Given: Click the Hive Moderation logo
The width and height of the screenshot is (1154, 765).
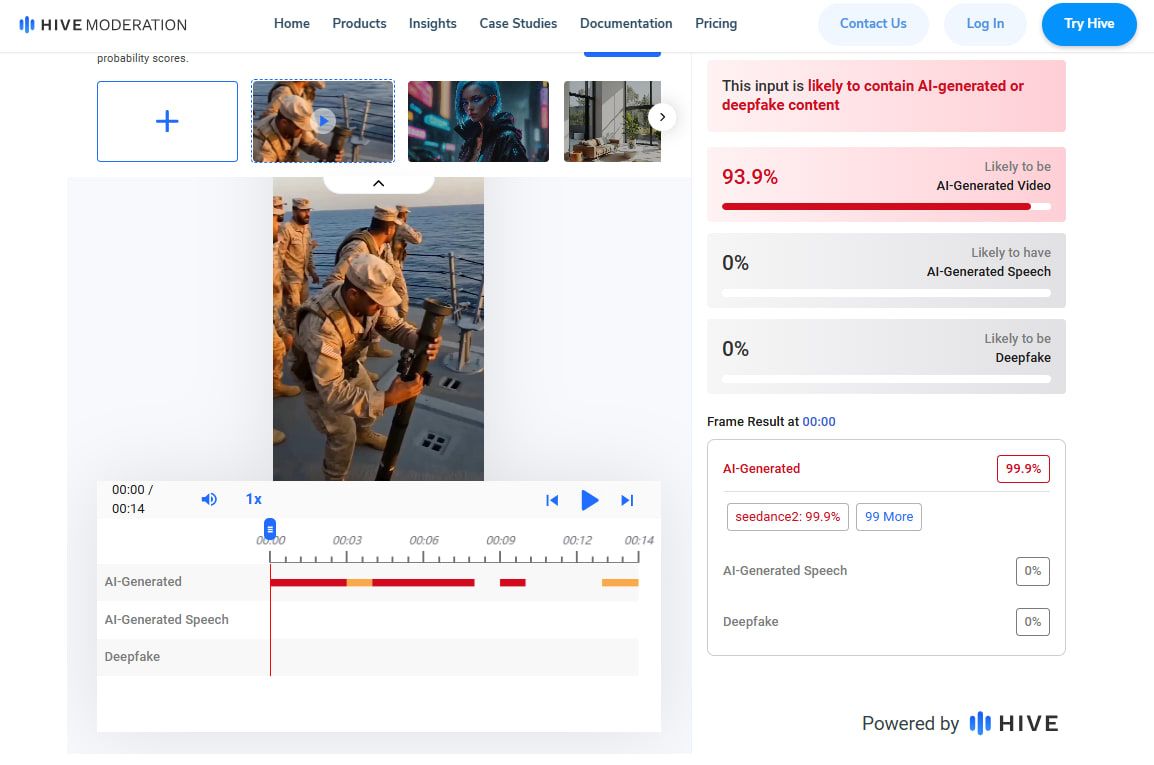Looking at the screenshot, I should pyautogui.click(x=103, y=24).
